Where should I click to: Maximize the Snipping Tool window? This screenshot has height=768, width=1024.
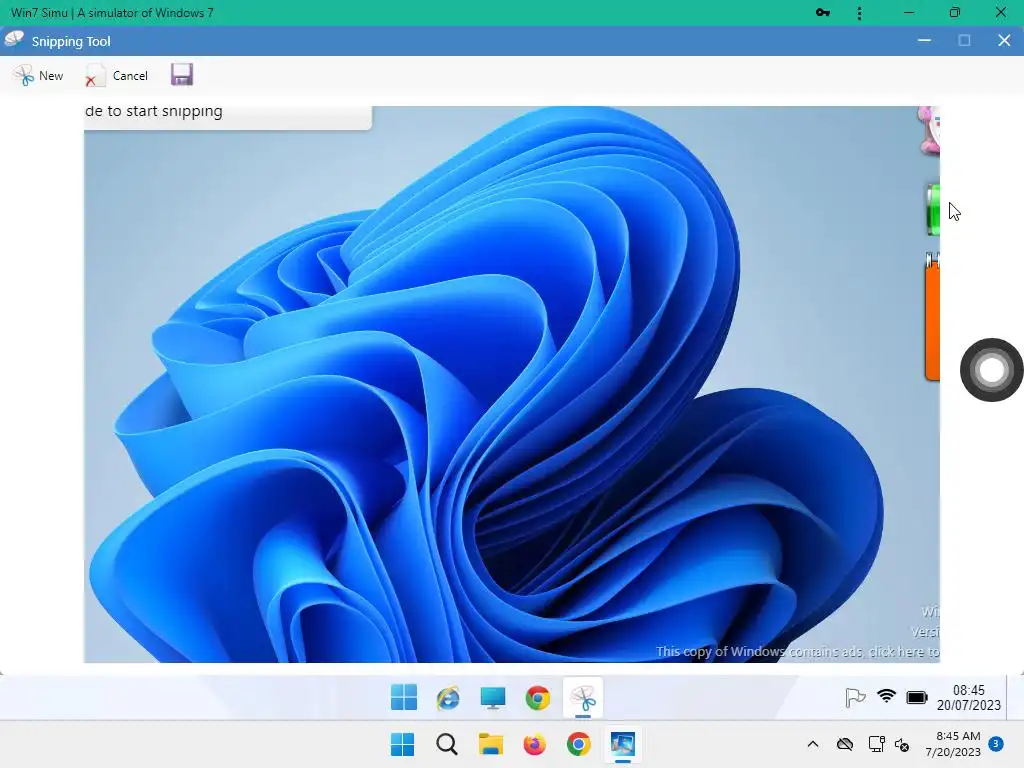[x=964, y=40]
